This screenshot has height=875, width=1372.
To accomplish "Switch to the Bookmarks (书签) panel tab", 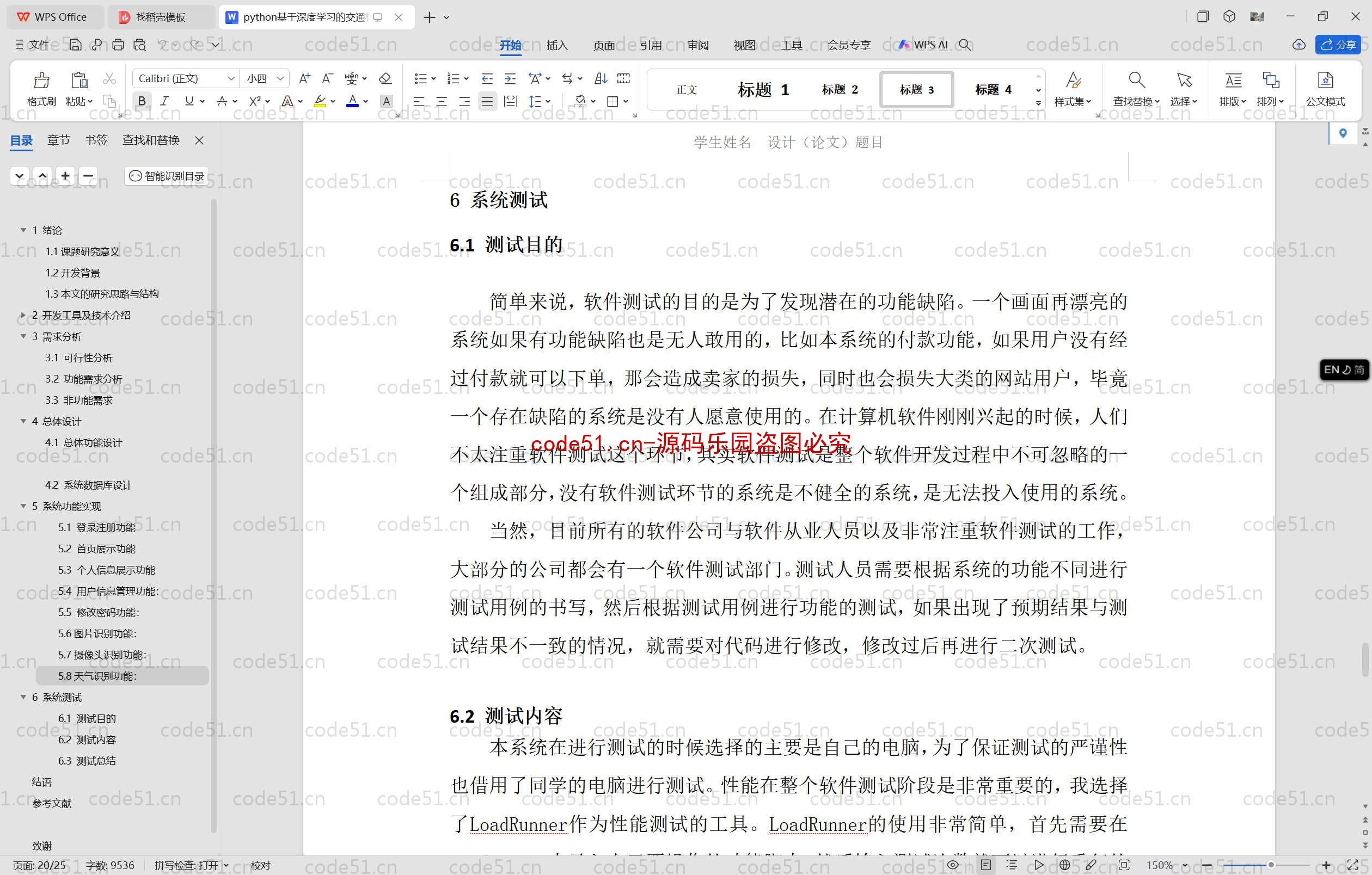I will pos(96,140).
